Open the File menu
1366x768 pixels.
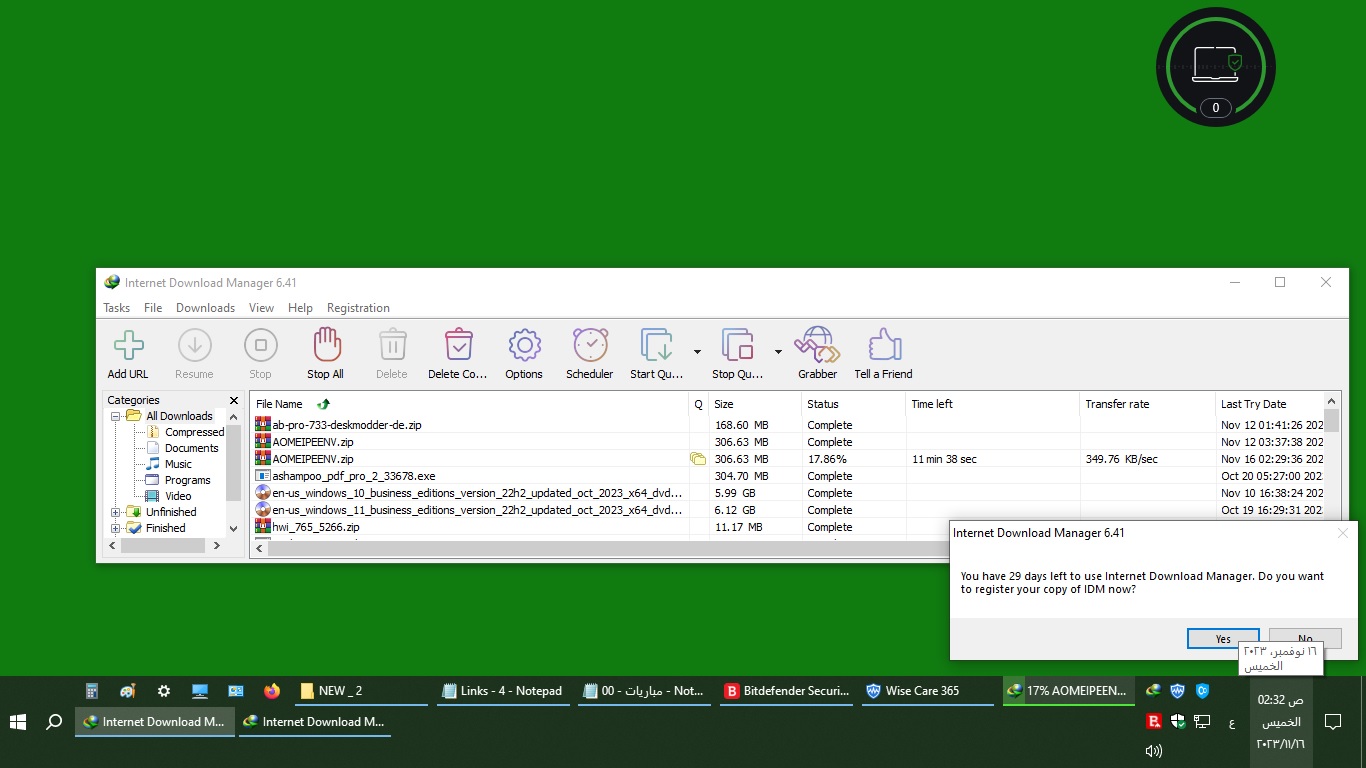coord(153,308)
